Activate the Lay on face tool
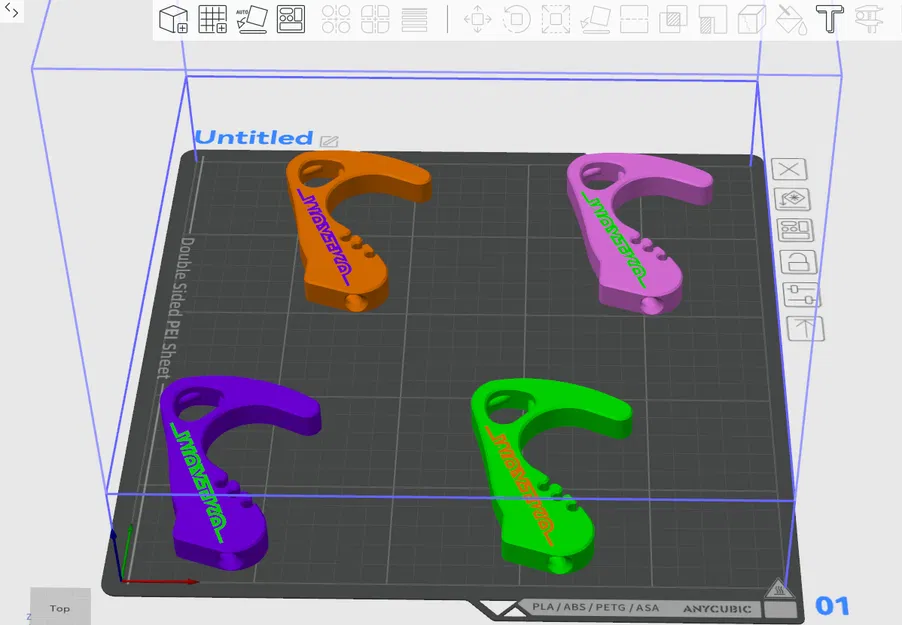902x625 pixels. tap(595, 19)
